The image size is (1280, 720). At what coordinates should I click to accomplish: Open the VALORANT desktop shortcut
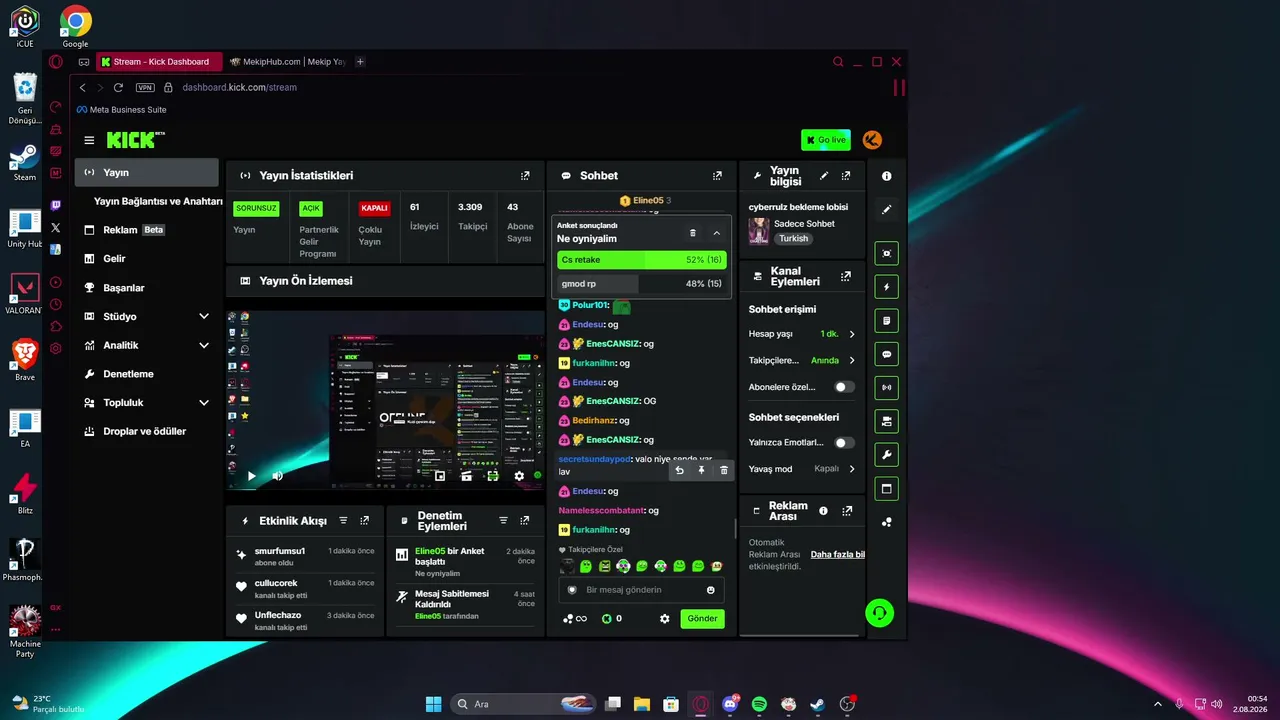point(24,293)
